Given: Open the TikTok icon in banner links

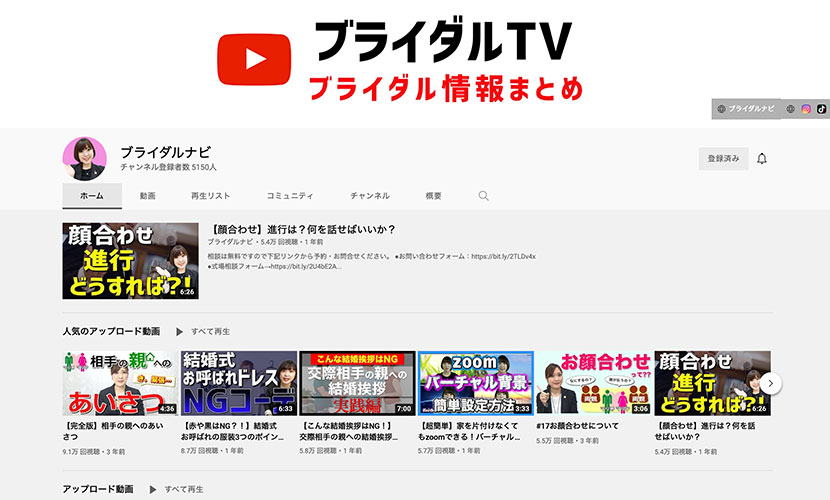Looking at the screenshot, I should [x=821, y=109].
